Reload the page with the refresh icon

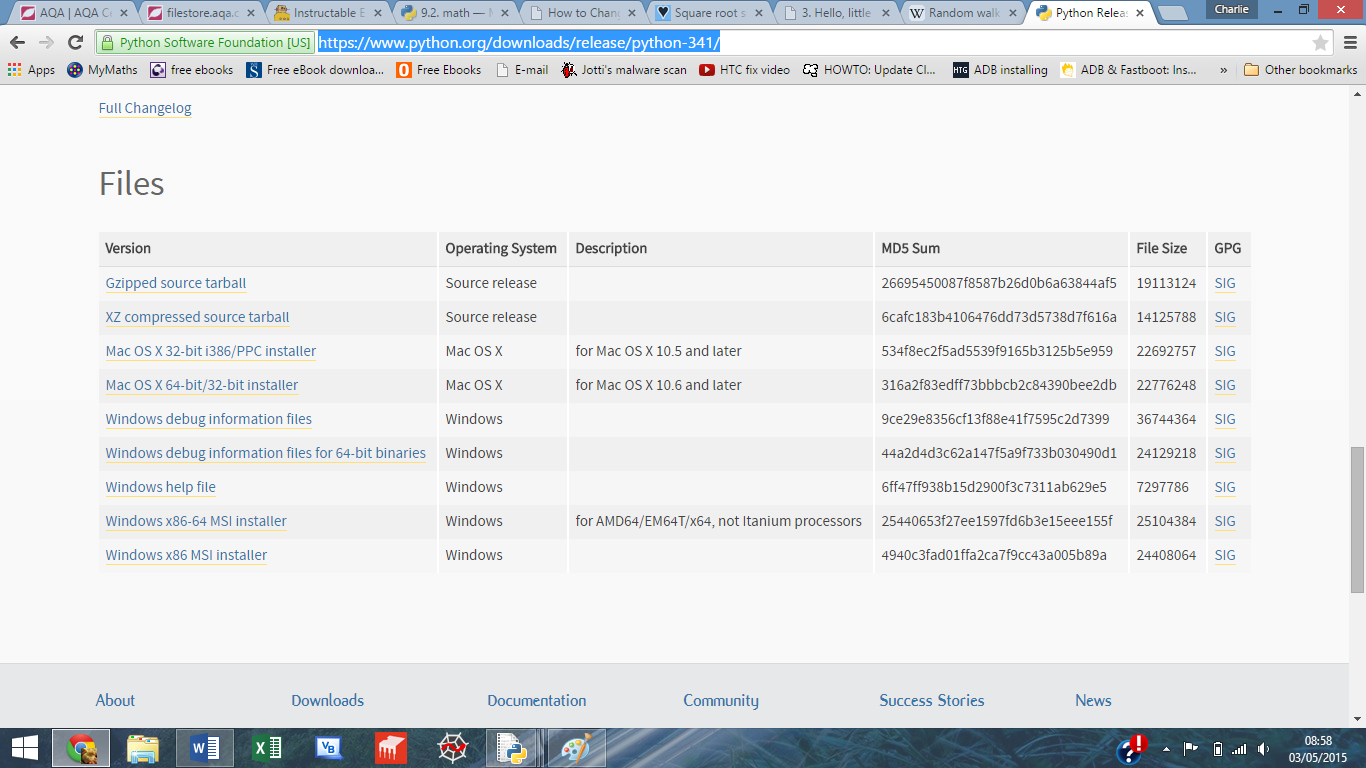(75, 42)
